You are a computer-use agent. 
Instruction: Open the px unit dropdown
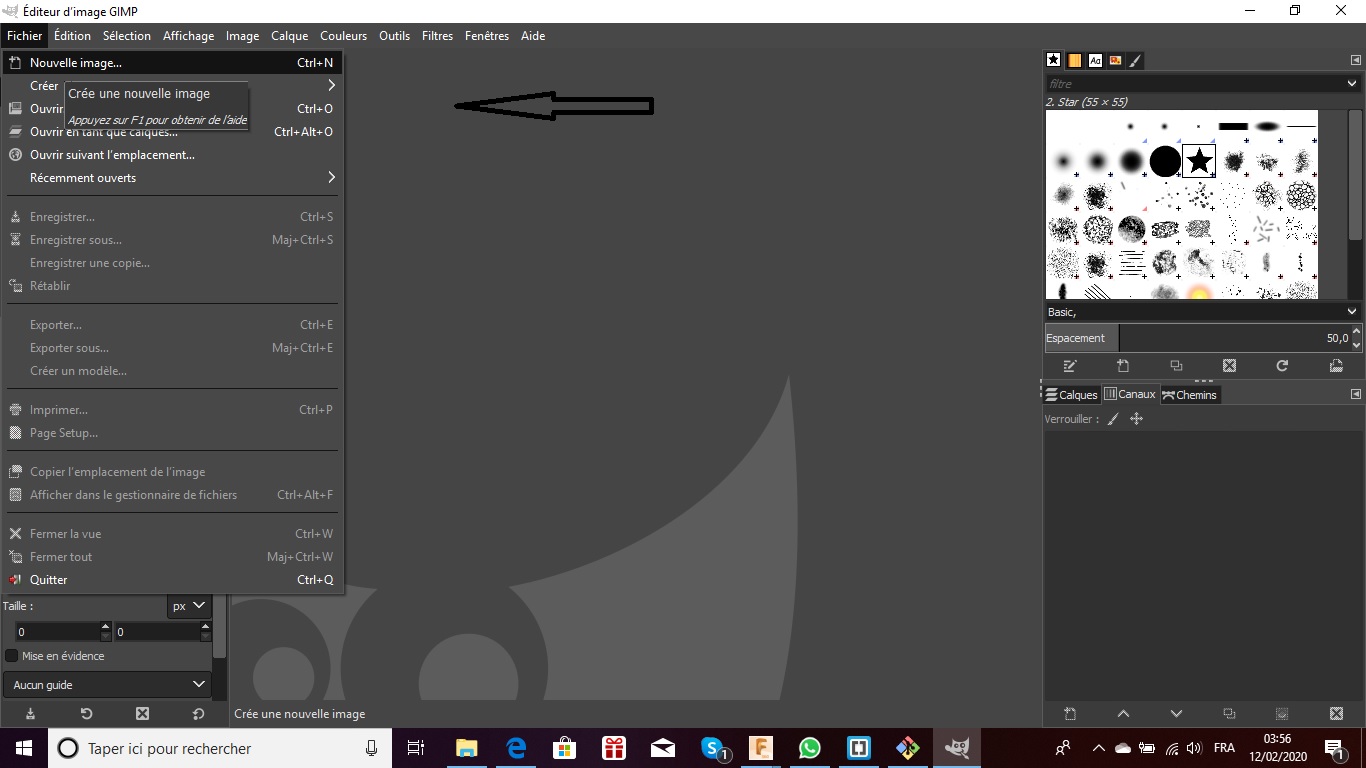(x=189, y=606)
